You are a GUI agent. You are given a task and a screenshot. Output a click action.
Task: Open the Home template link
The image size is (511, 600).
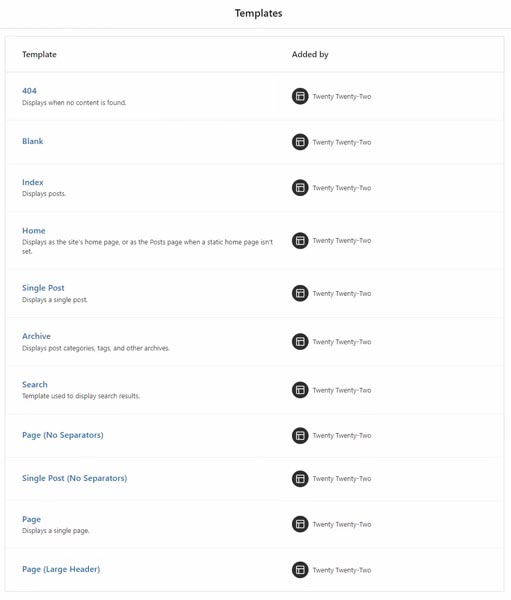click(34, 230)
